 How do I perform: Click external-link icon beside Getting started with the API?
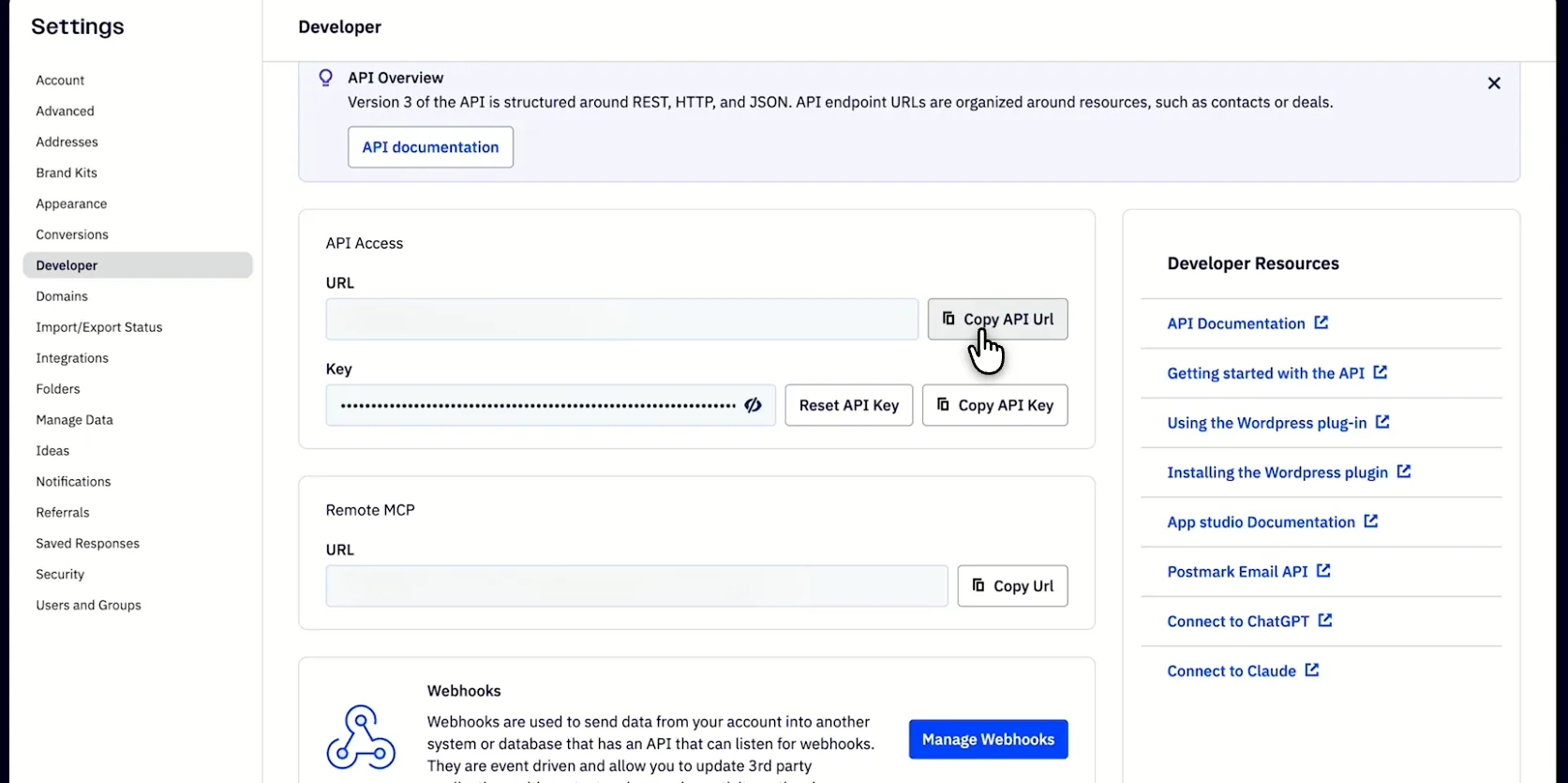1380,372
